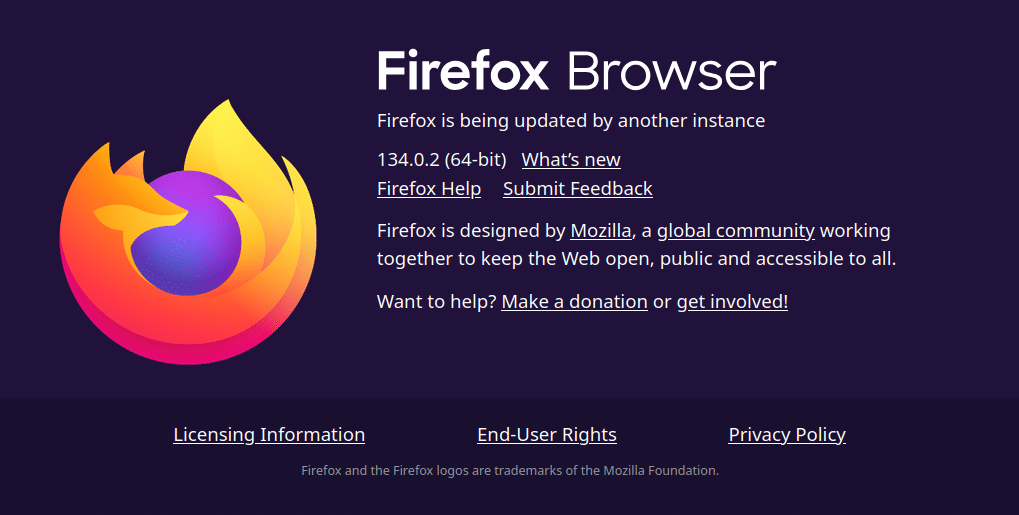This screenshot has width=1019, height=515.
Task: View the End-User Rights page
Action: [x=547, y=435]
